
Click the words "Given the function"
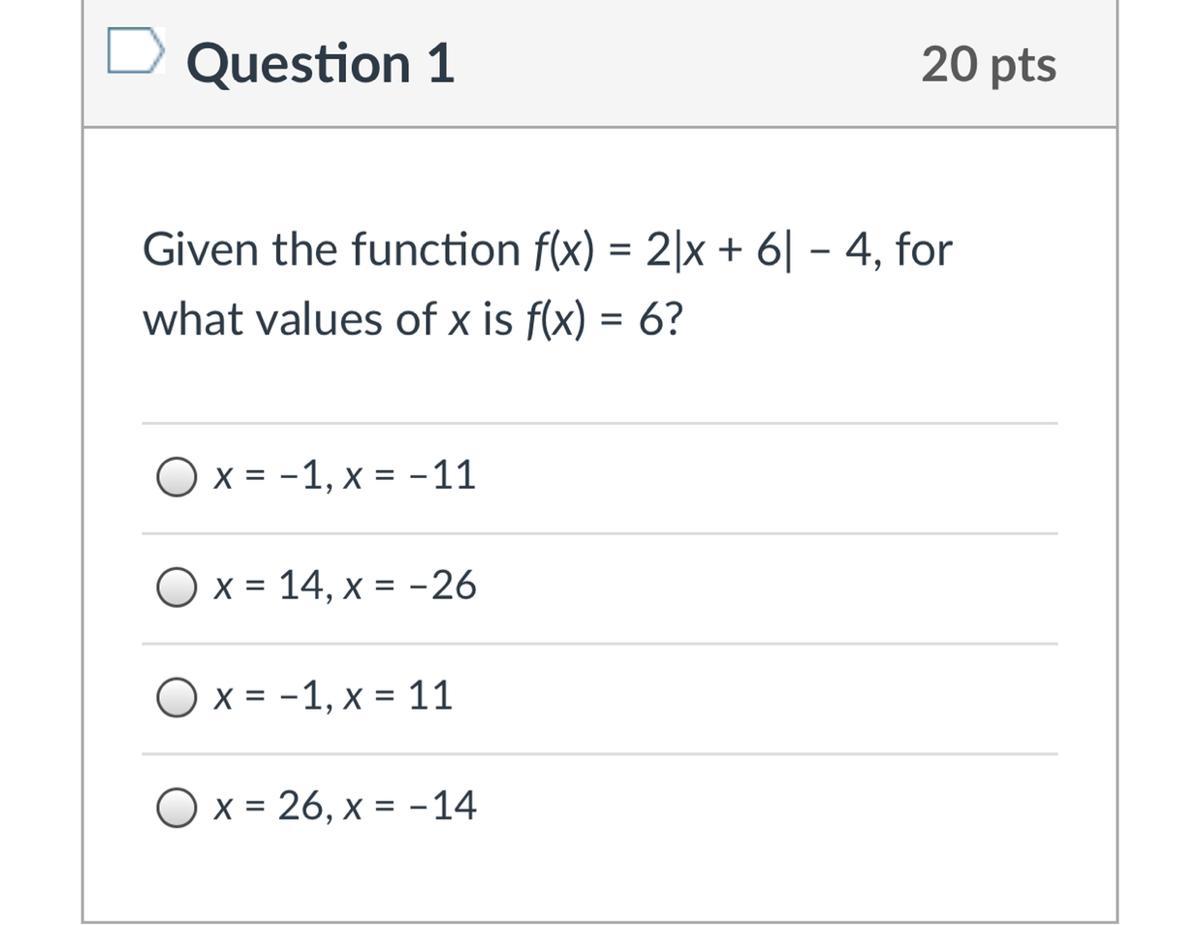click(x=330, y=249)
